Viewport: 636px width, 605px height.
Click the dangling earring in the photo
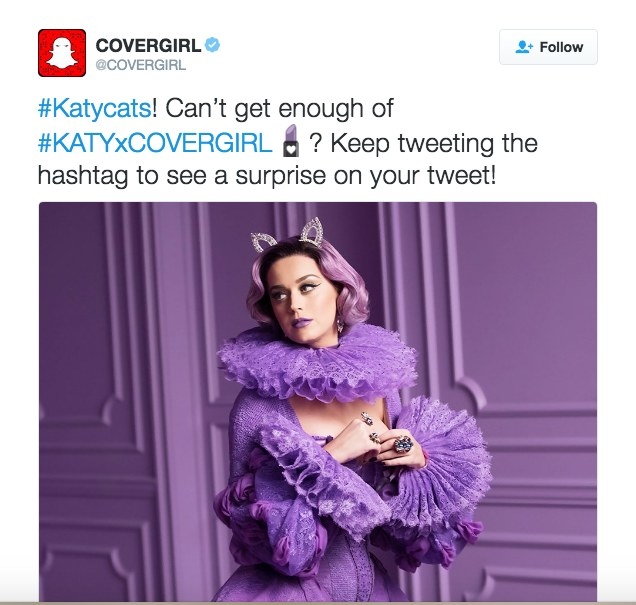(340, 325)
